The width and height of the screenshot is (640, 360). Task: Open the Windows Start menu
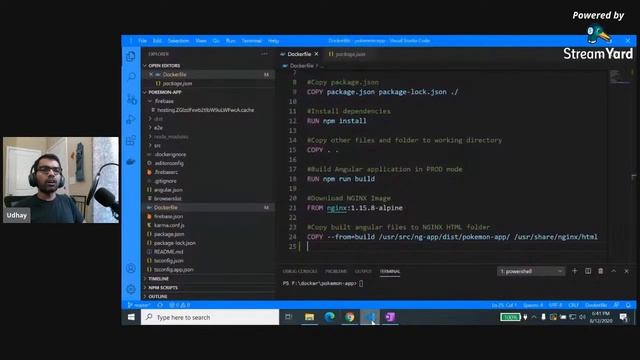(131, 317)
